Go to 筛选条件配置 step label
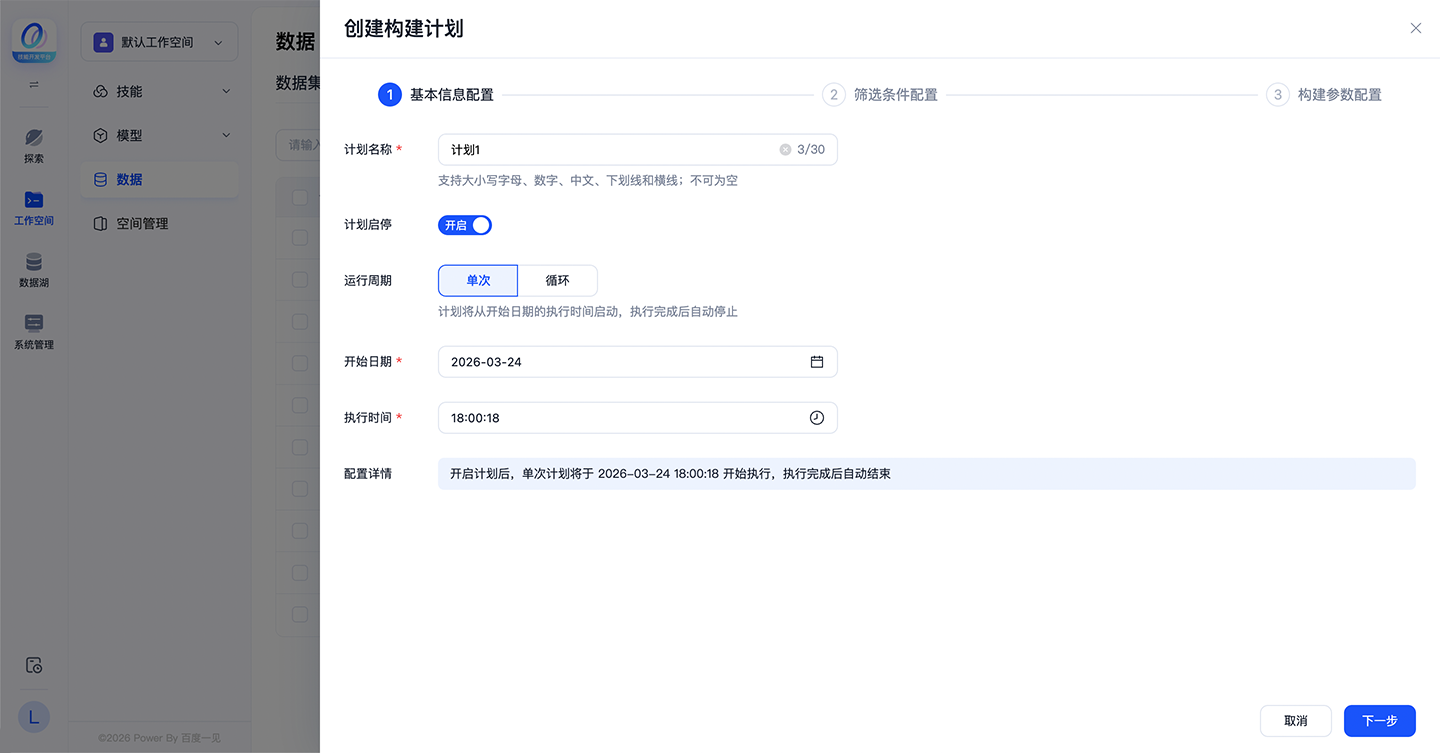This screenshot has width=1440, height=753. point(896,95)
